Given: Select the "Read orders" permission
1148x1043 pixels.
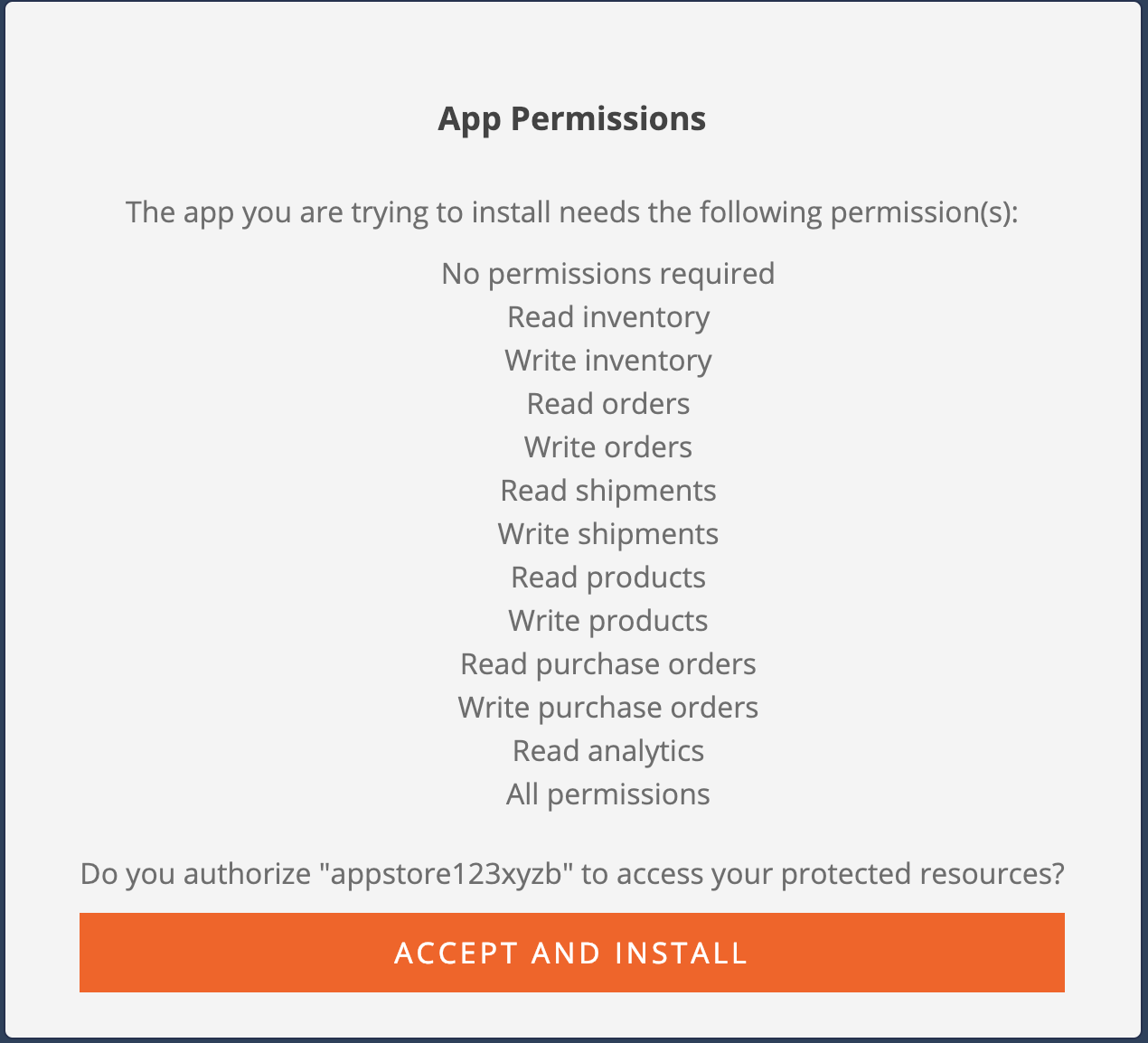Looking at the screenshot, I should pos(607,403).
